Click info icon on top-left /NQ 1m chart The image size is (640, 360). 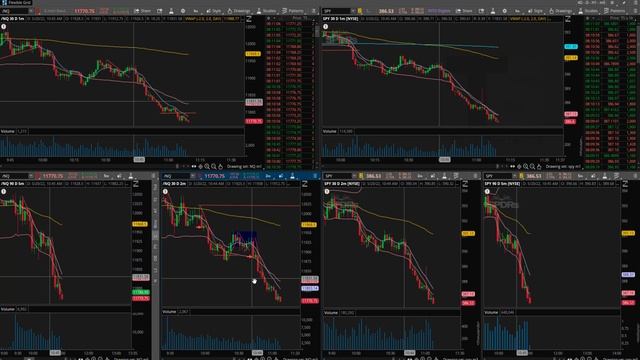4,27
